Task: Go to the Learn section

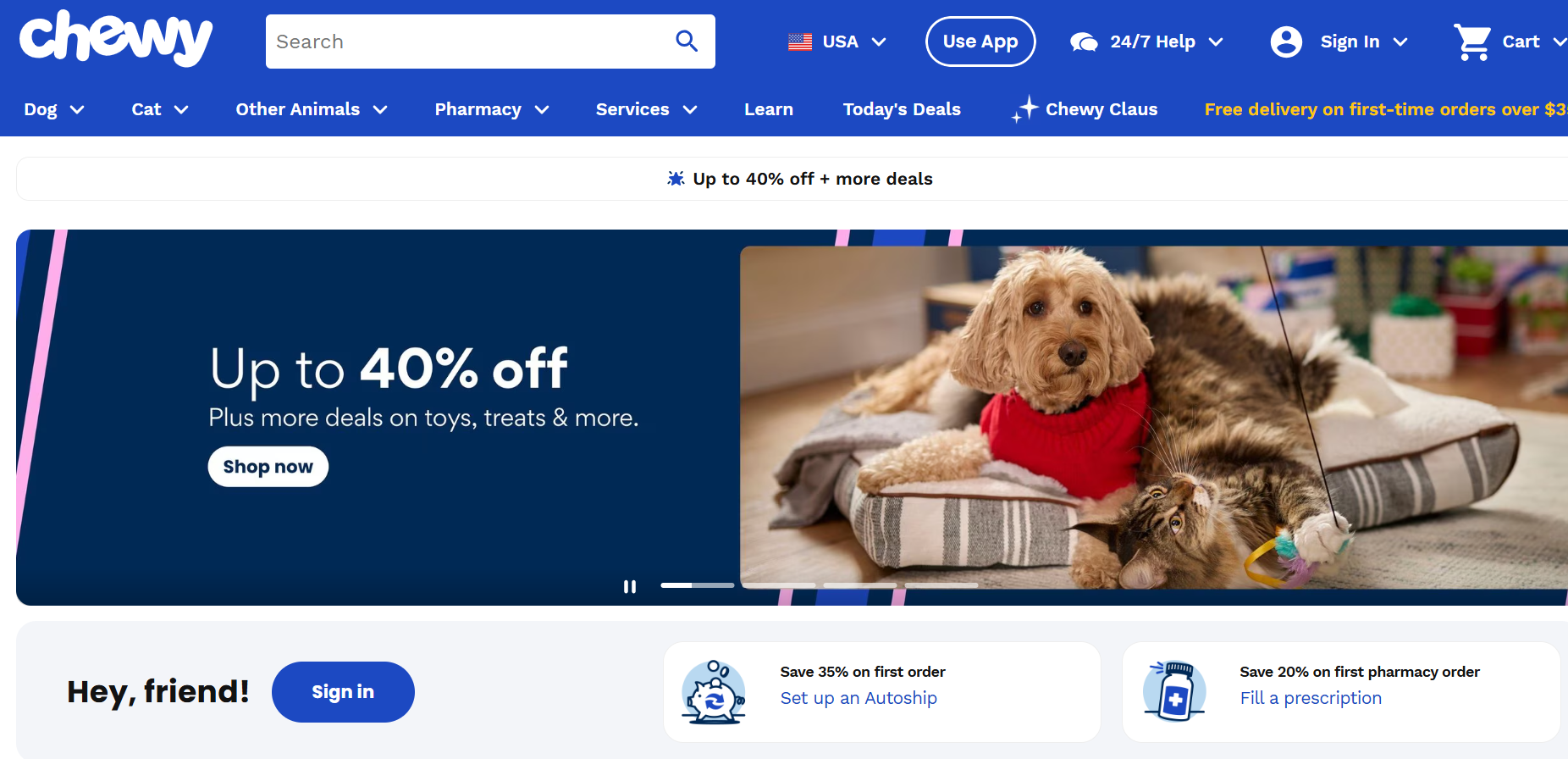Action: (x=769, y=109)
